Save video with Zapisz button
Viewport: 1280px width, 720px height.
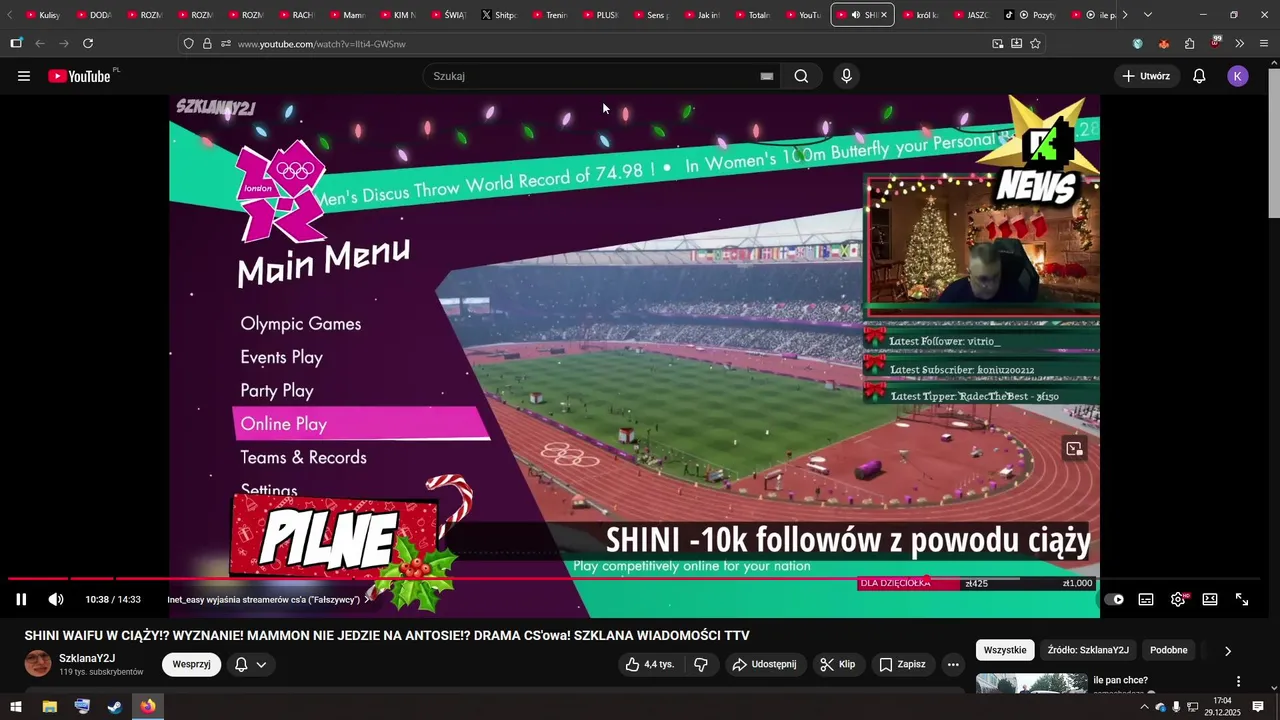click(x=902, y=664)
